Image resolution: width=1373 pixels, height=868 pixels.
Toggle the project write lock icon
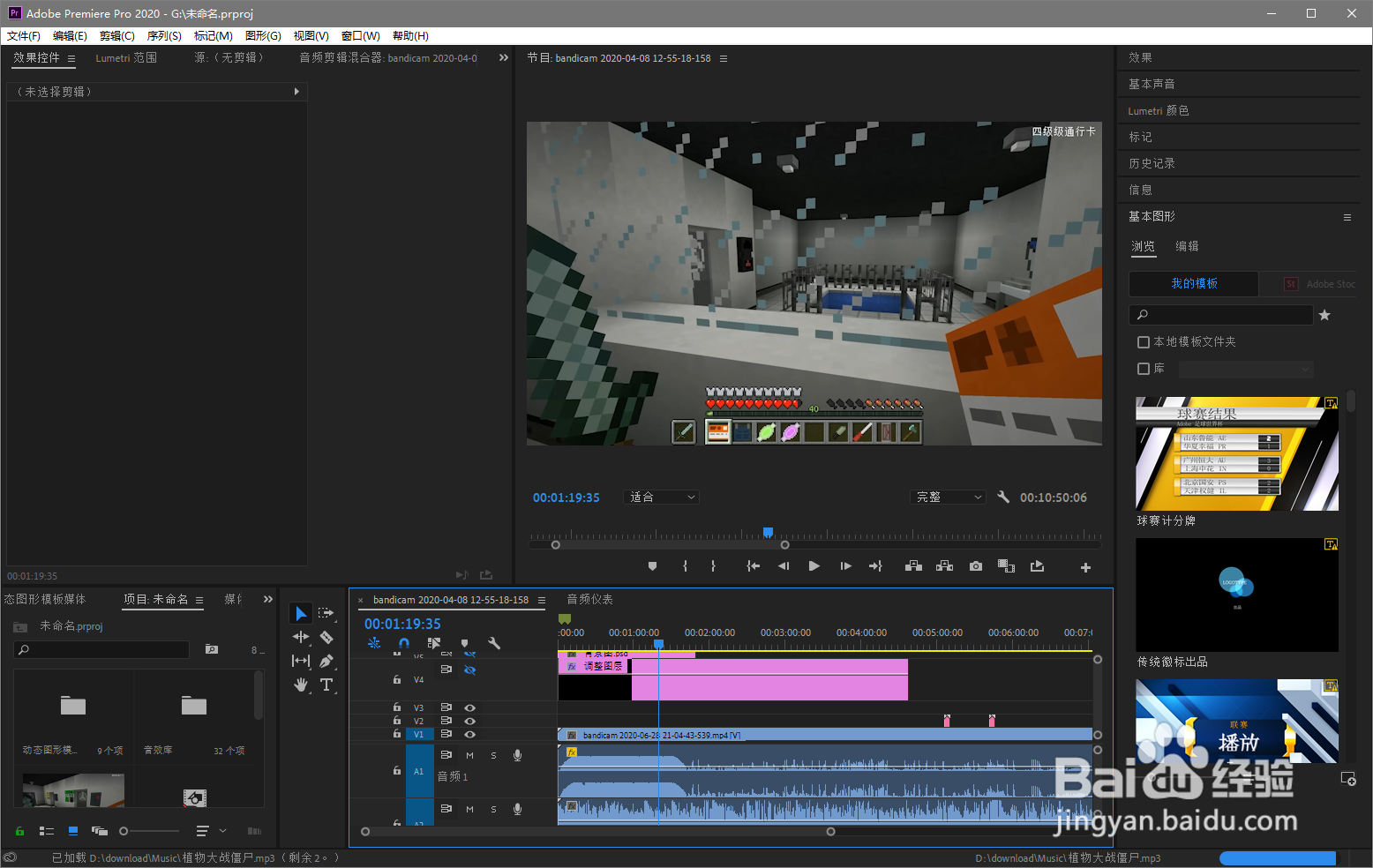coord(19,831)
